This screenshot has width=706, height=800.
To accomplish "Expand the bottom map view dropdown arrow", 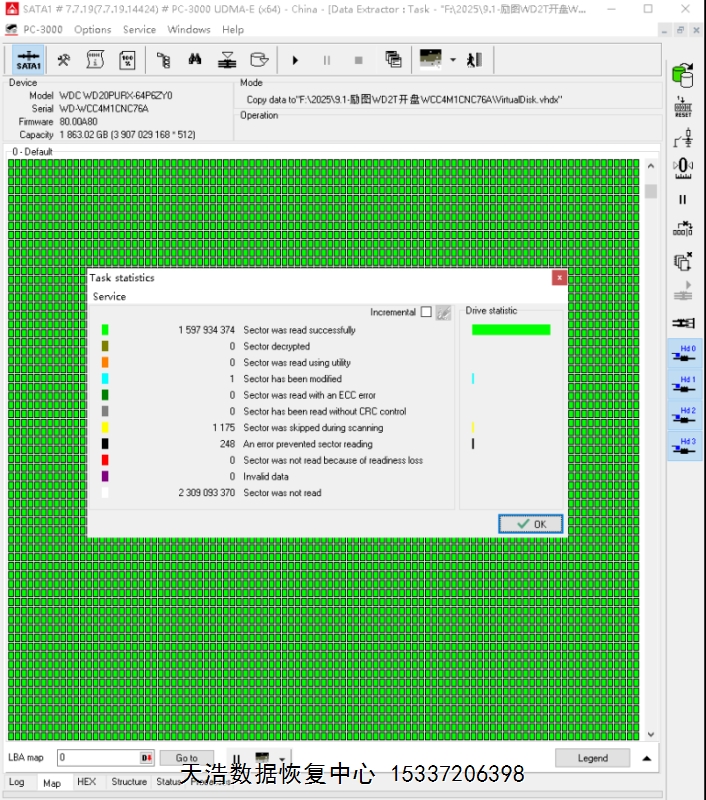I will point(283,759).
